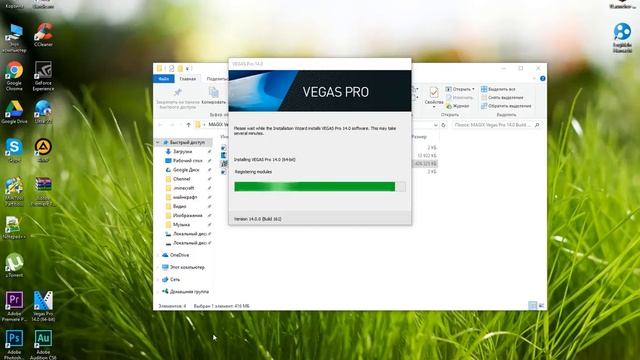The image size is (640, 360).
Task: Open Properties in the Explorer ribbon
Action: pos(434,96)
